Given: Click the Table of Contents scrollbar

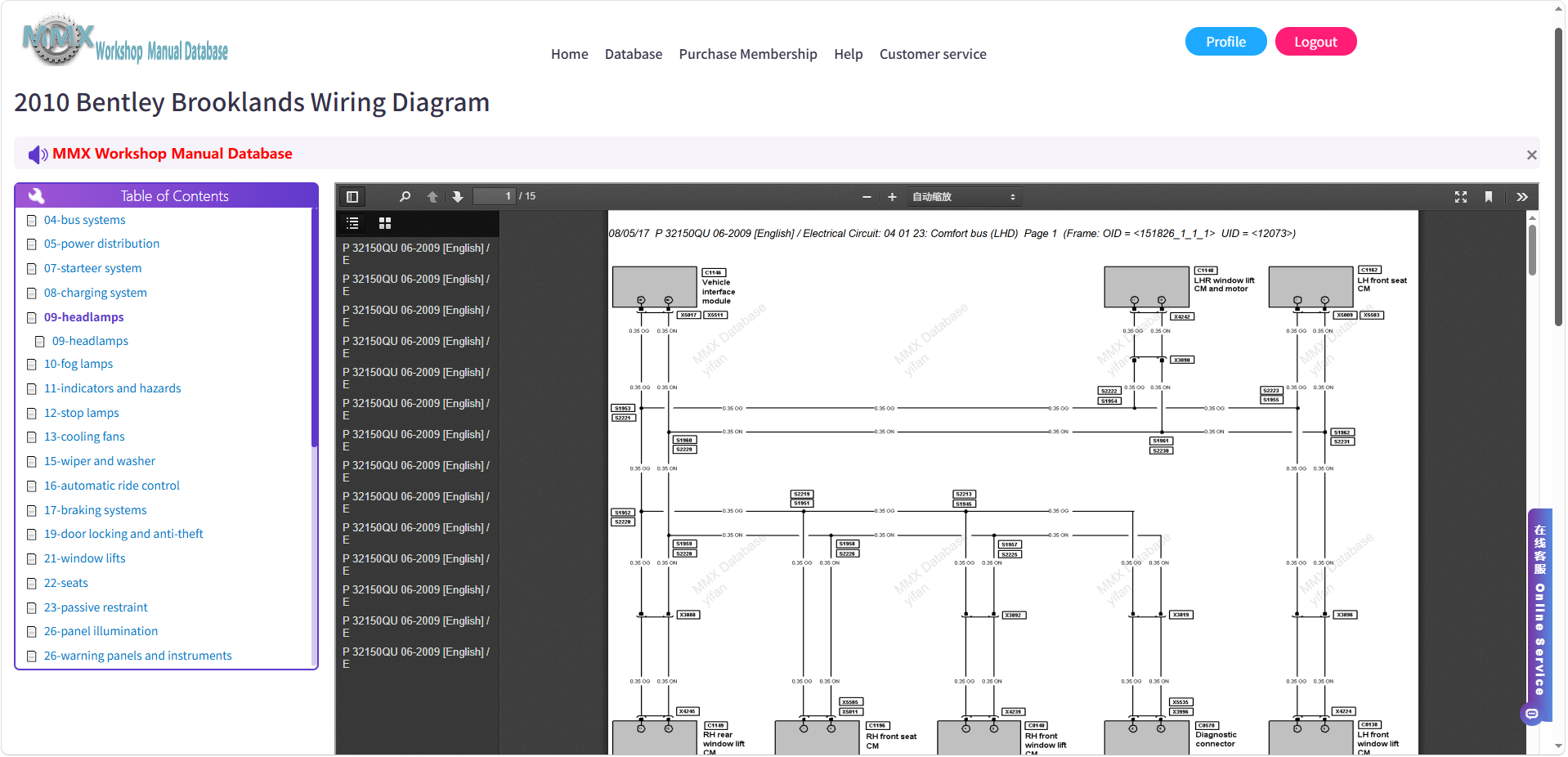Looking at the screenshot, I should tap(314, 327).
